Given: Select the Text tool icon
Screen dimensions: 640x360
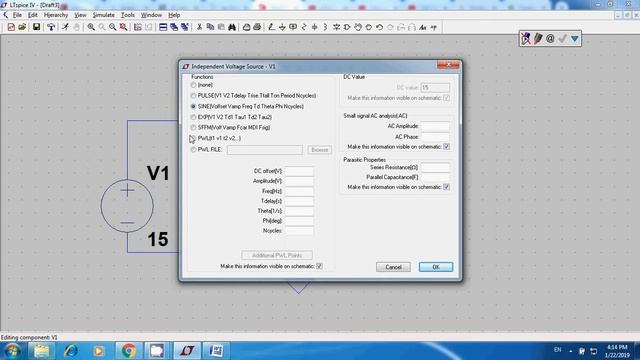Looking at the screenshot, I should [423, 27].
